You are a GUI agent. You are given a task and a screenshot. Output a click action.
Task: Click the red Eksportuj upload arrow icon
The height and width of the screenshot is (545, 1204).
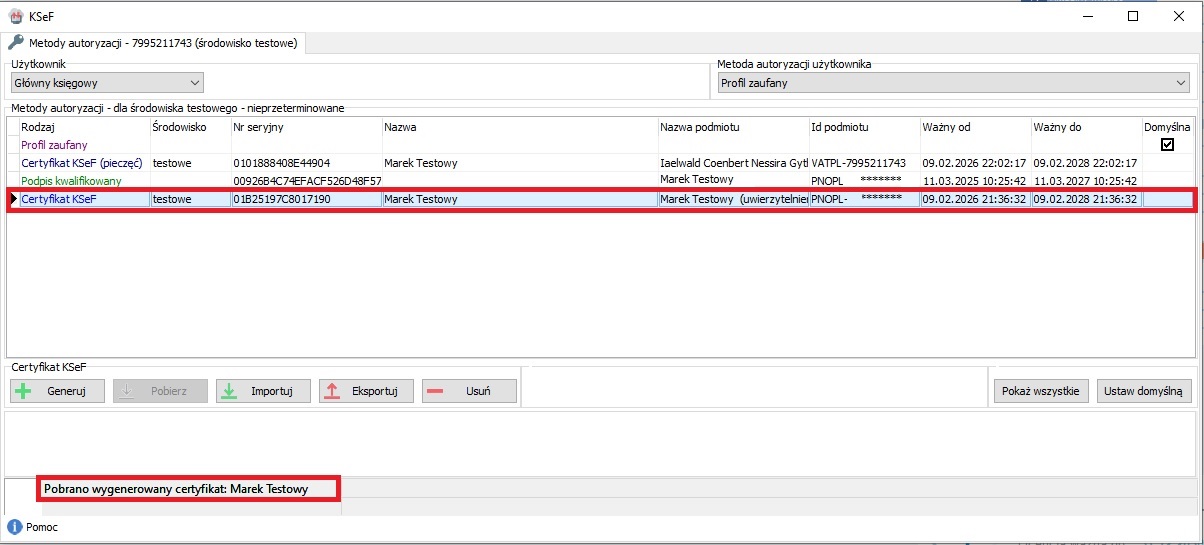[333, 391]
